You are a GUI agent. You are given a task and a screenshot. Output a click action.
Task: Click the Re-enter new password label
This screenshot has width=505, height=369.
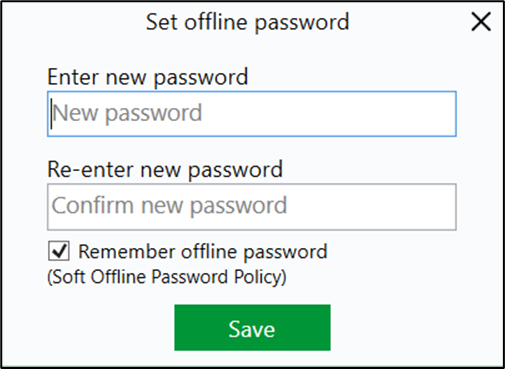165,170
